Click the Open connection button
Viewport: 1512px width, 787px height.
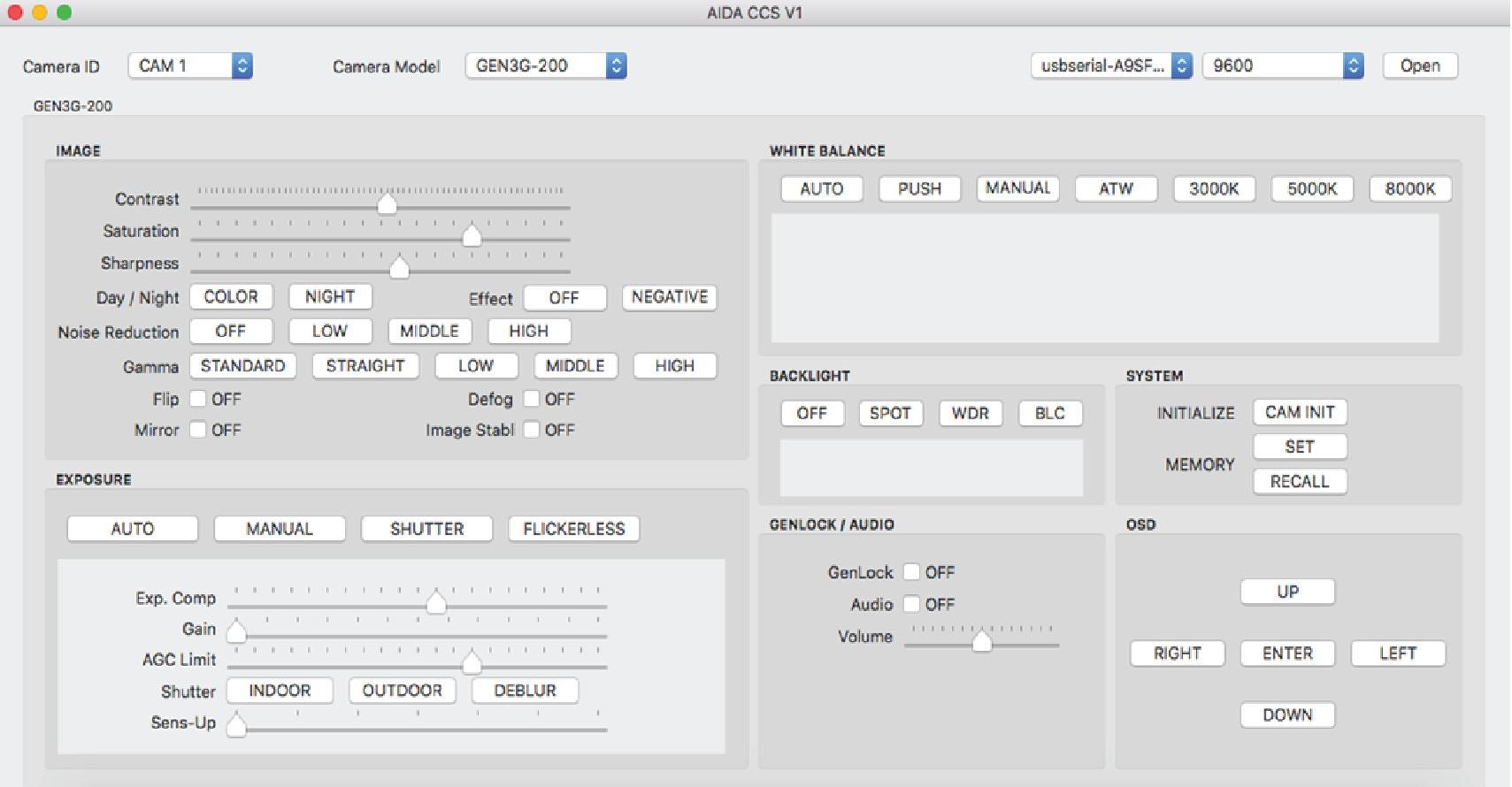(x=1419, y=65)
